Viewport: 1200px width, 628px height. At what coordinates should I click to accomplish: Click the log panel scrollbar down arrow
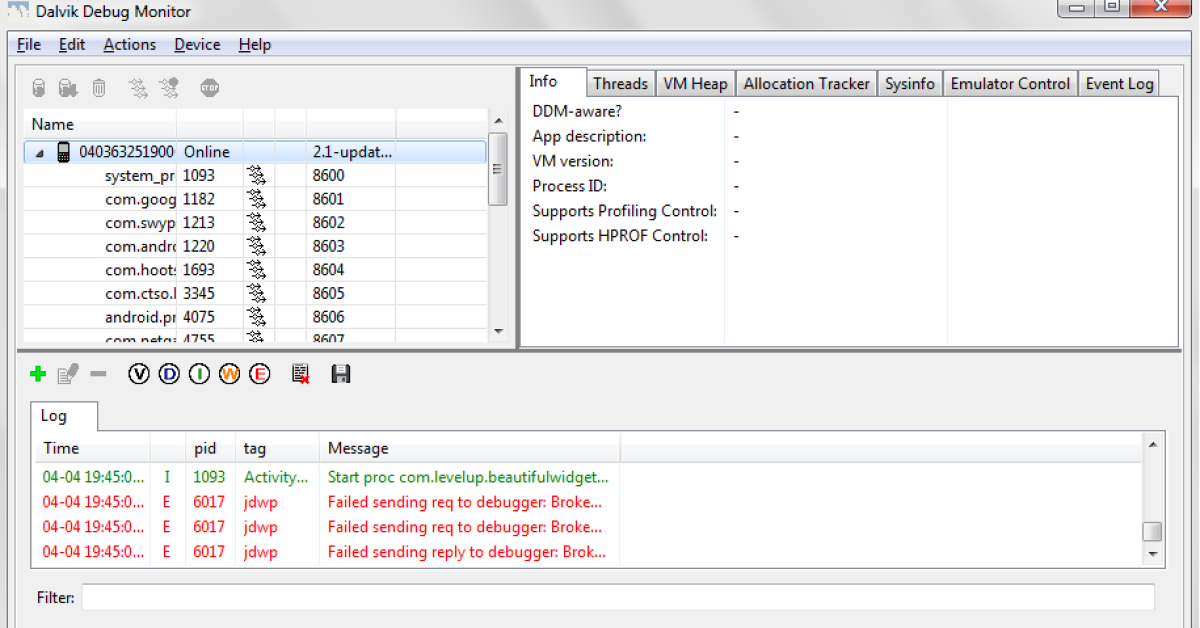[1152, 554]
